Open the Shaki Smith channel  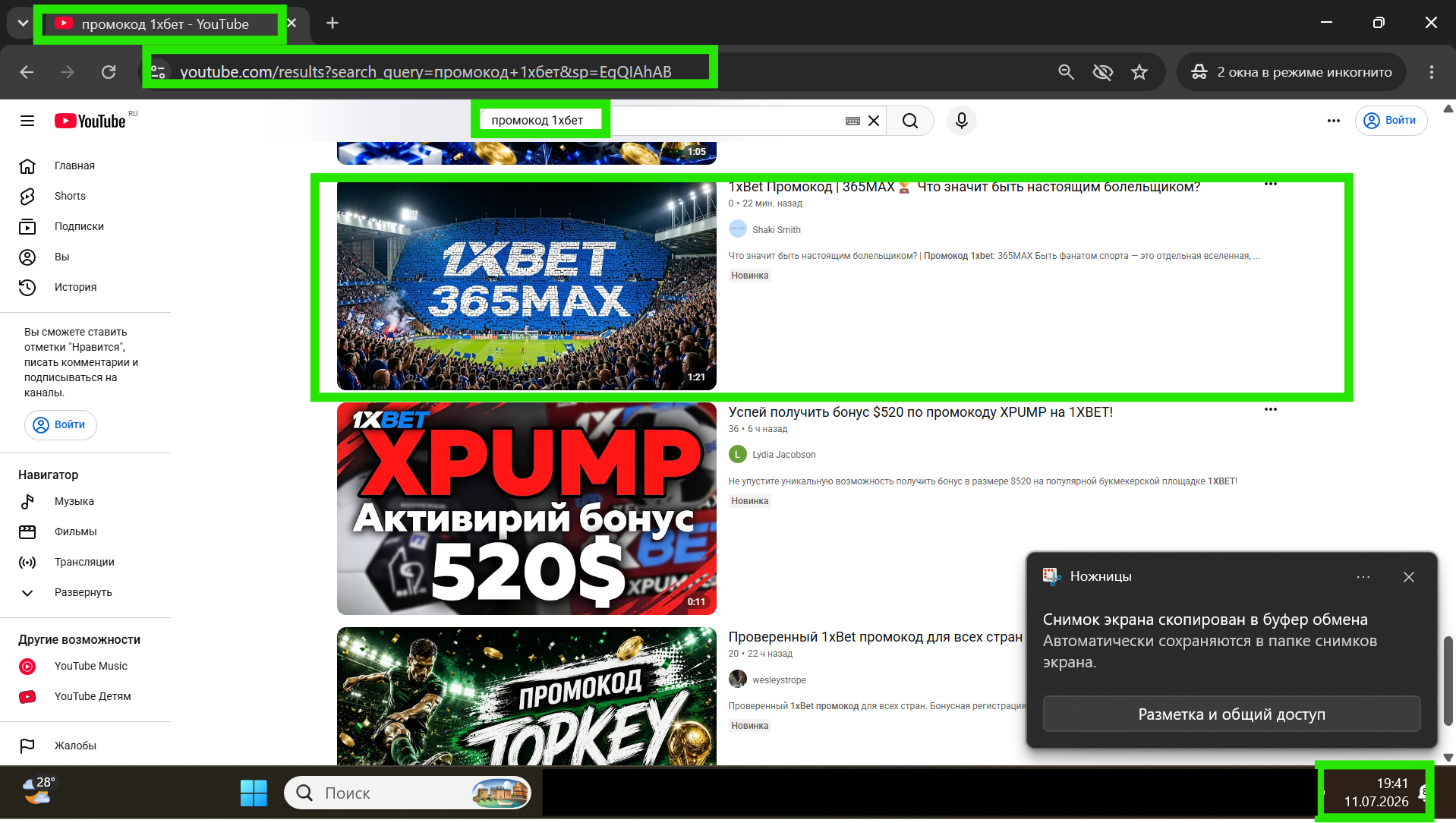776,230
